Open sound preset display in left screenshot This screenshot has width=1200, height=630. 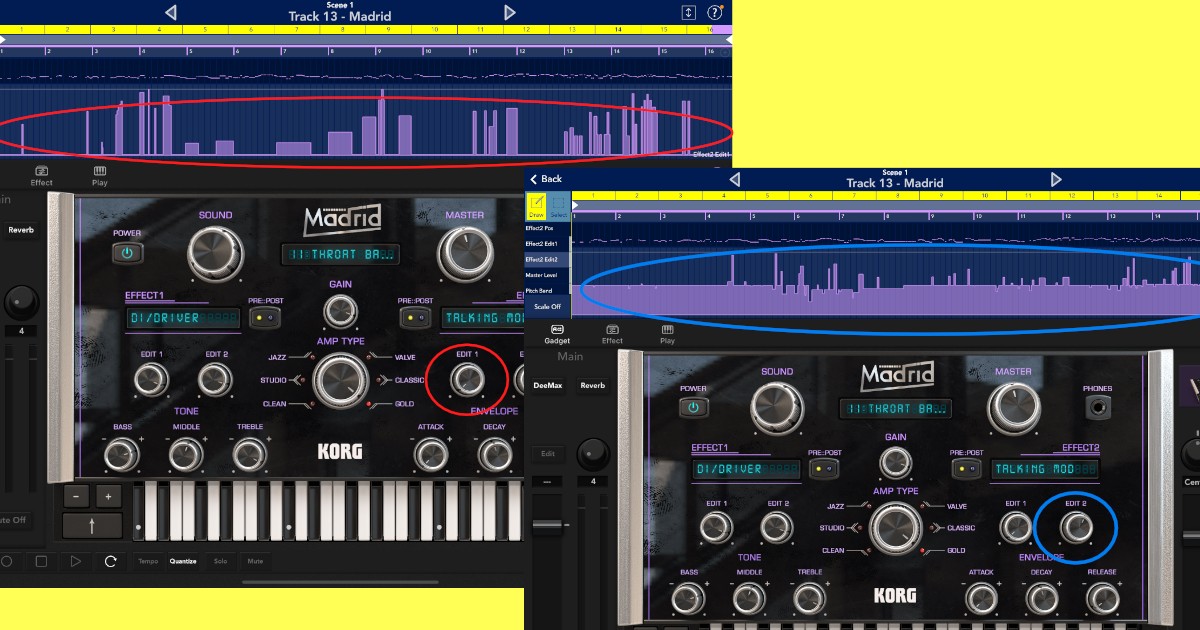[341, 254]
